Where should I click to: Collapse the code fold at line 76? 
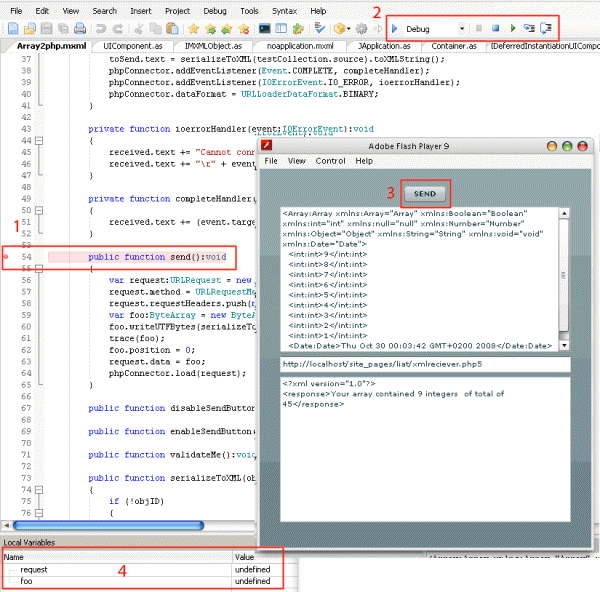click(x=39, y=513)
